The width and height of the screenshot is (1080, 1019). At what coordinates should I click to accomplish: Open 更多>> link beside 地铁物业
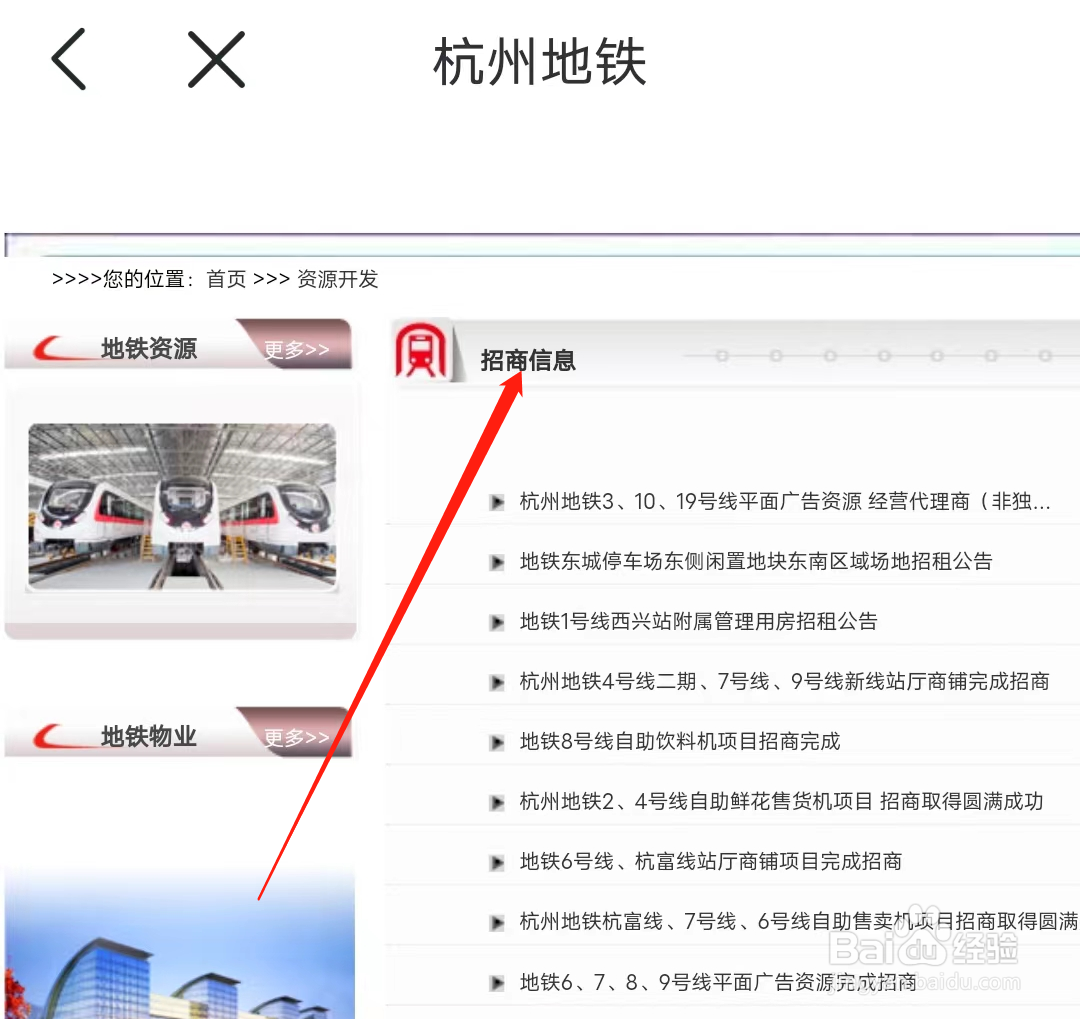click(x=297, y=737)
